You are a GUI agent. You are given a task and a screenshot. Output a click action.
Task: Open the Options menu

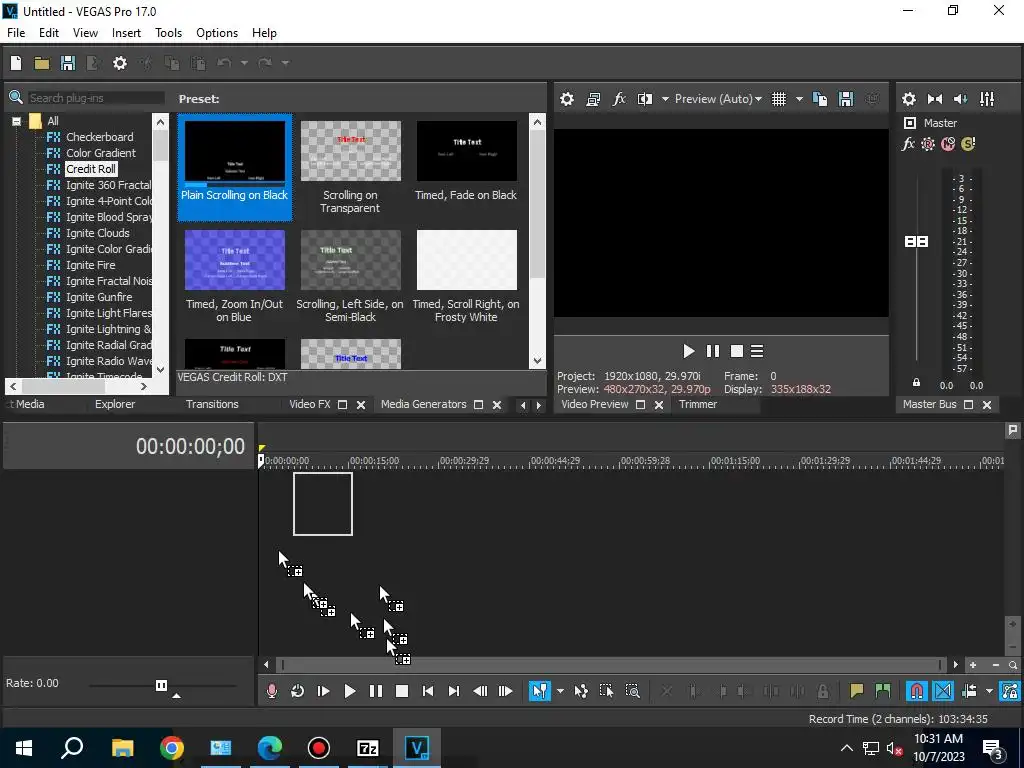coord(217,33)
